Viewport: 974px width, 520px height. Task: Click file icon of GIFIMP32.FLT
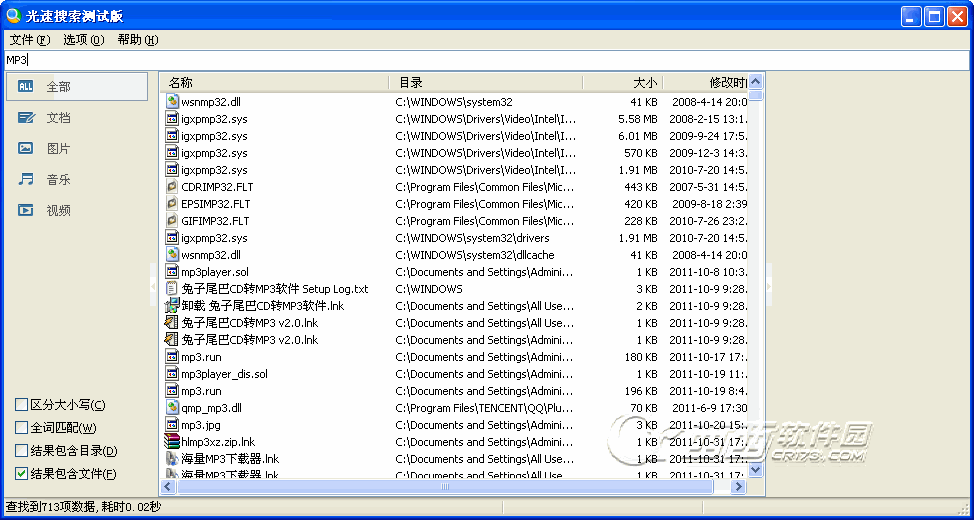point(172,221)
